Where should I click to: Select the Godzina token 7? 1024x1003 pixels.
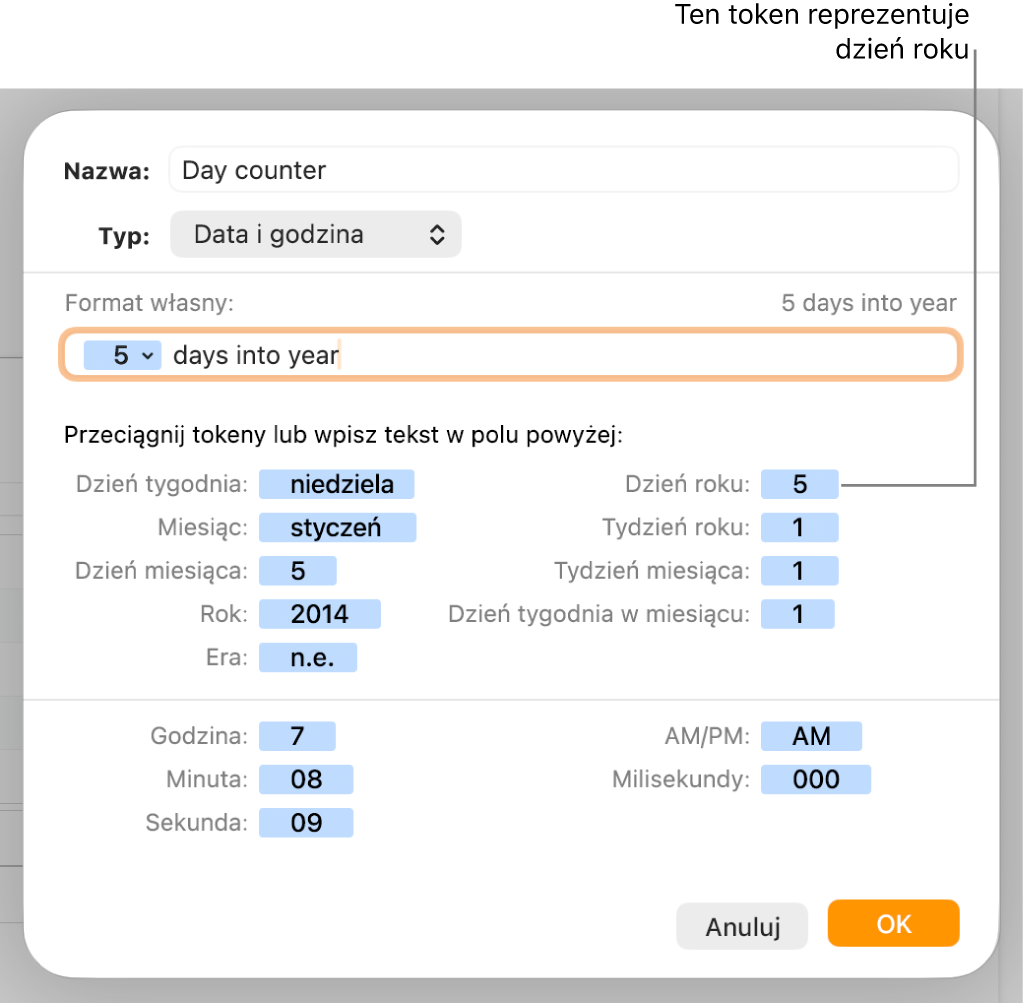pyautogui.click(x=297, y=736)
